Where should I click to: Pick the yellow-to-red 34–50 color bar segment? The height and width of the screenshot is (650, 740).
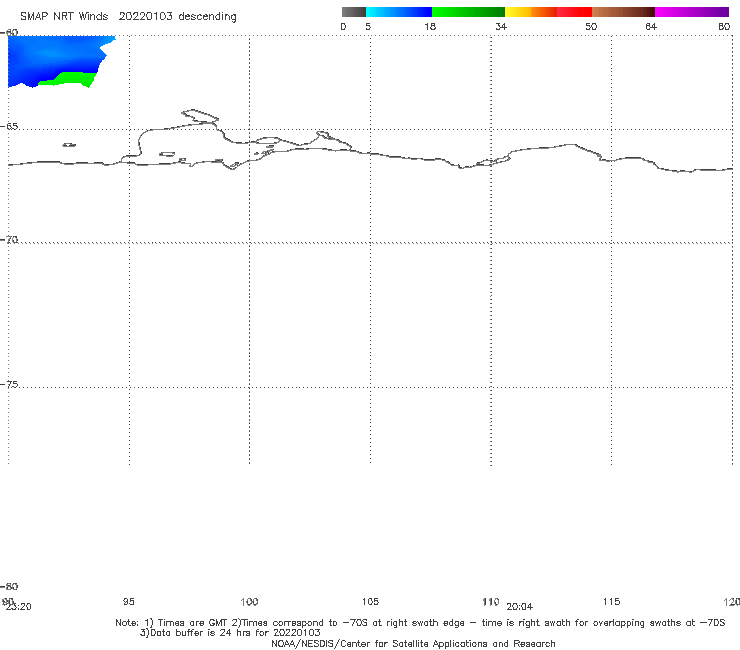pos(548,12)
